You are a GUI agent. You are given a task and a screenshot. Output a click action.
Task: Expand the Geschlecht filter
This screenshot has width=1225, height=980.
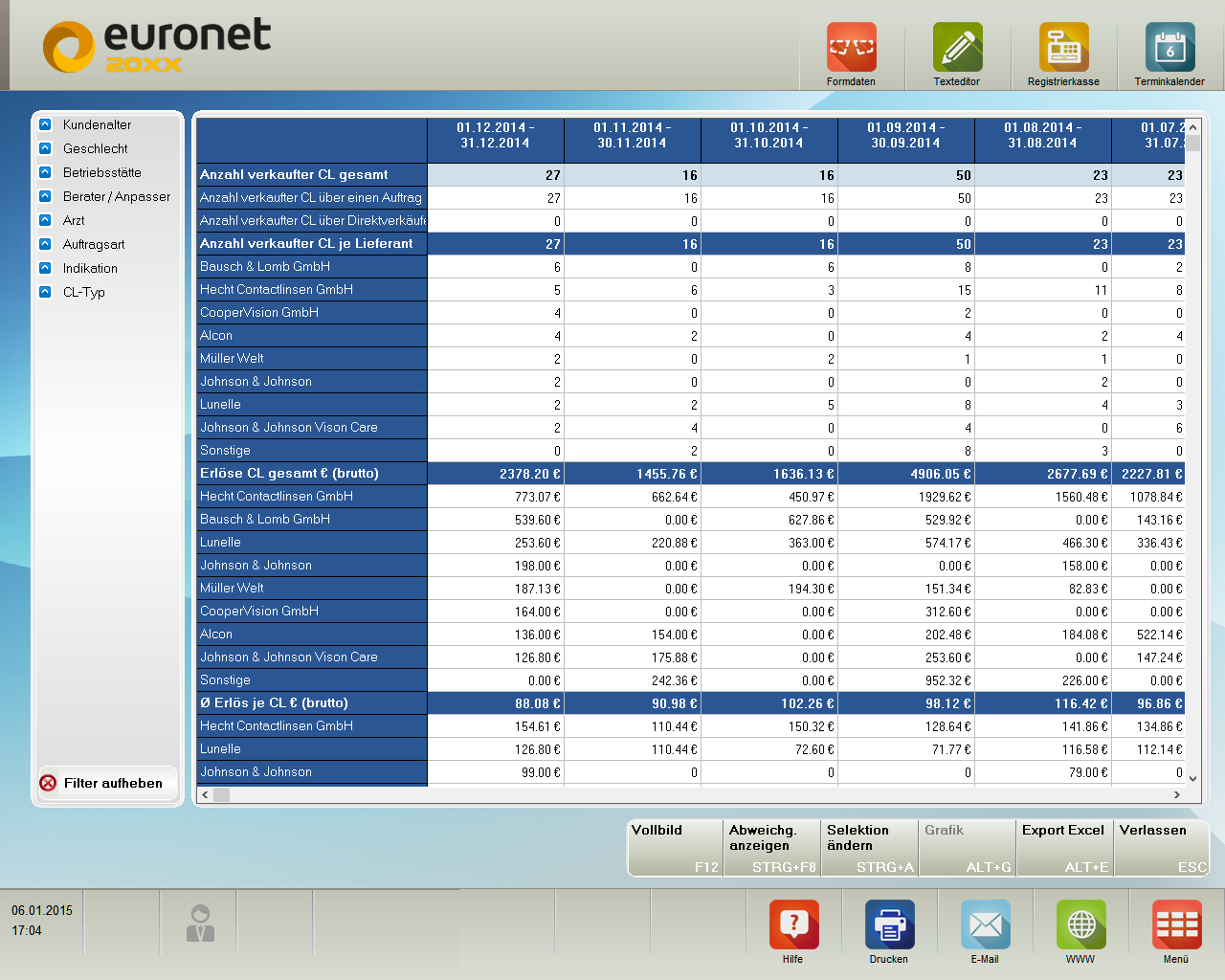[x=45, y=148]
